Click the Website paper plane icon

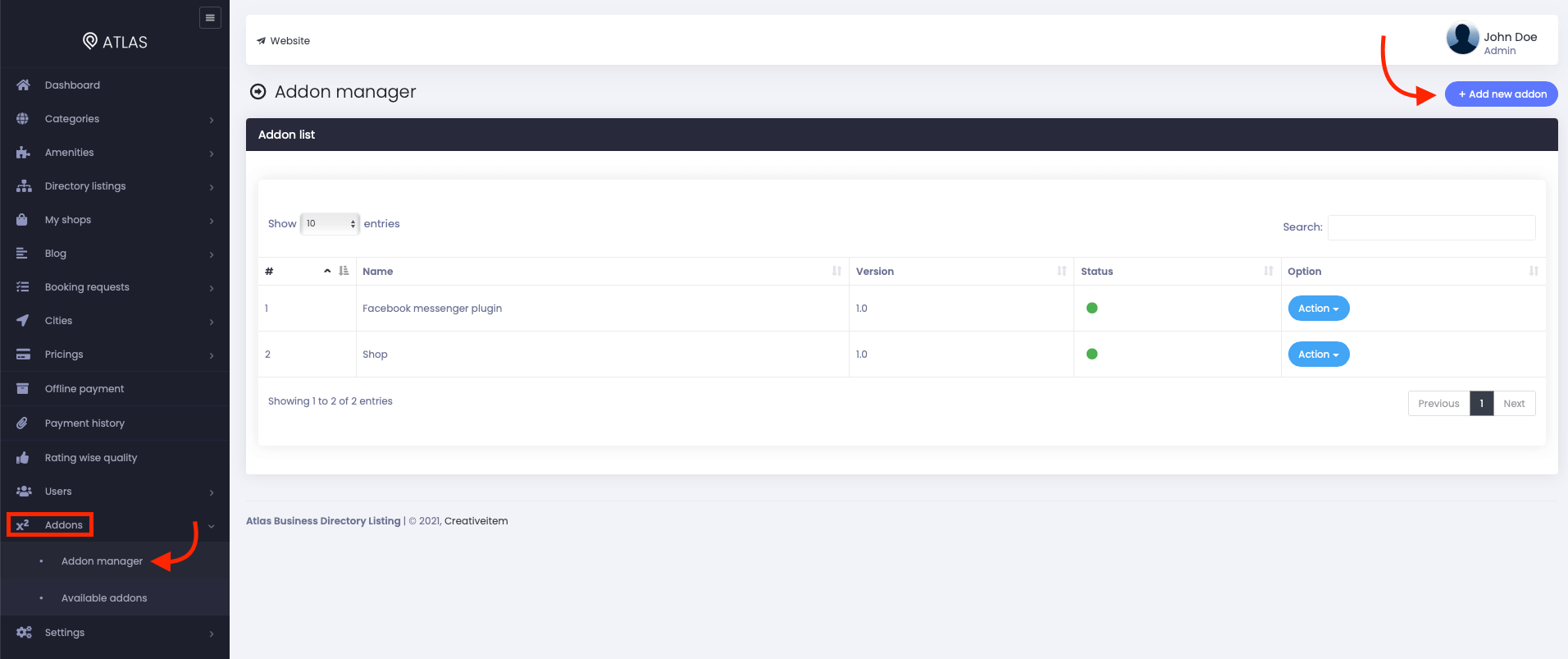pyautogui.click(x=261, y=41)
